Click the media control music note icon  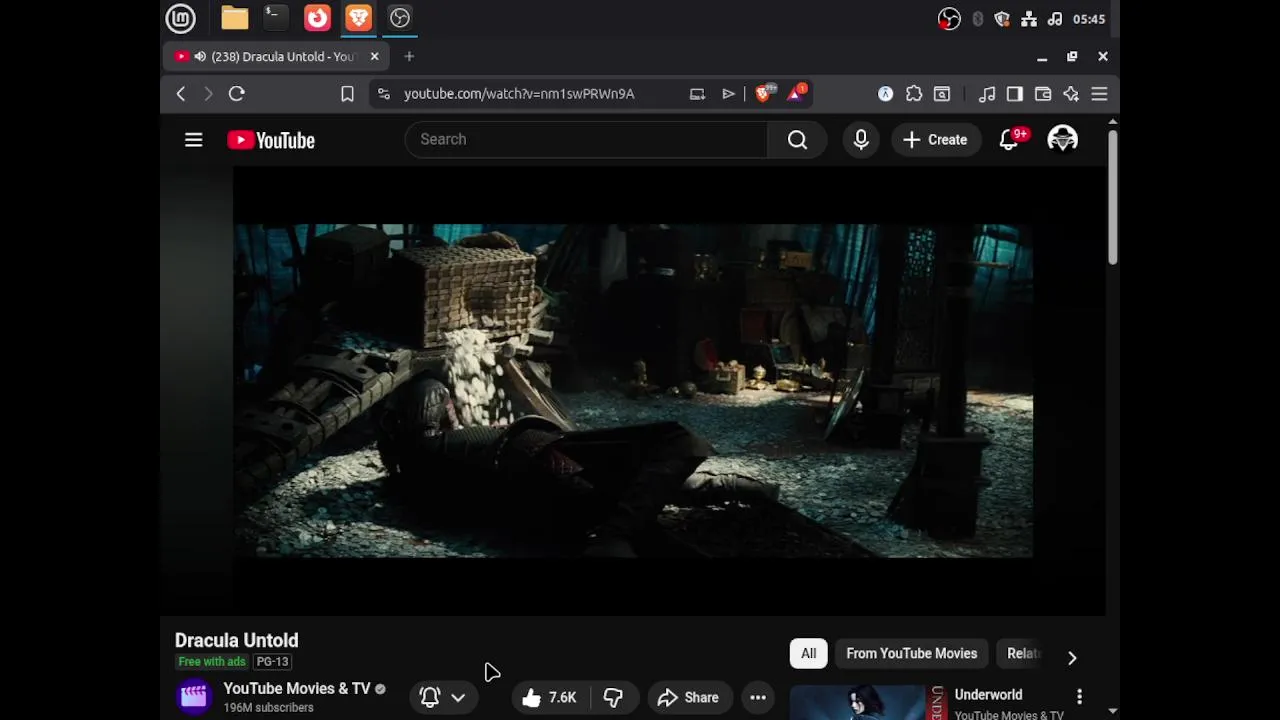[x=987, y=94]
